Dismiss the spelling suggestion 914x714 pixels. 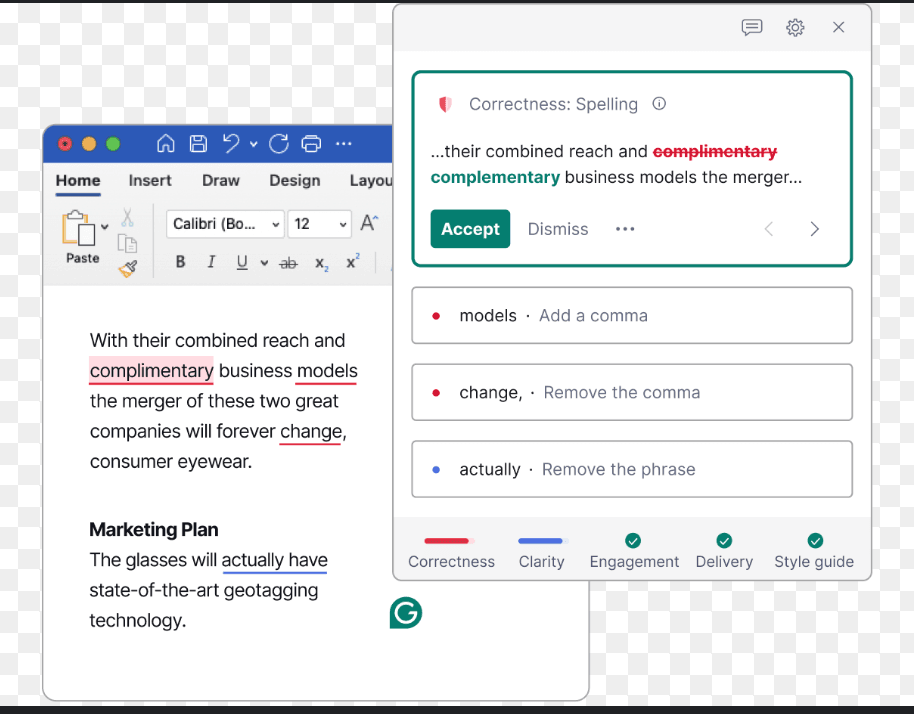(558, 229)
